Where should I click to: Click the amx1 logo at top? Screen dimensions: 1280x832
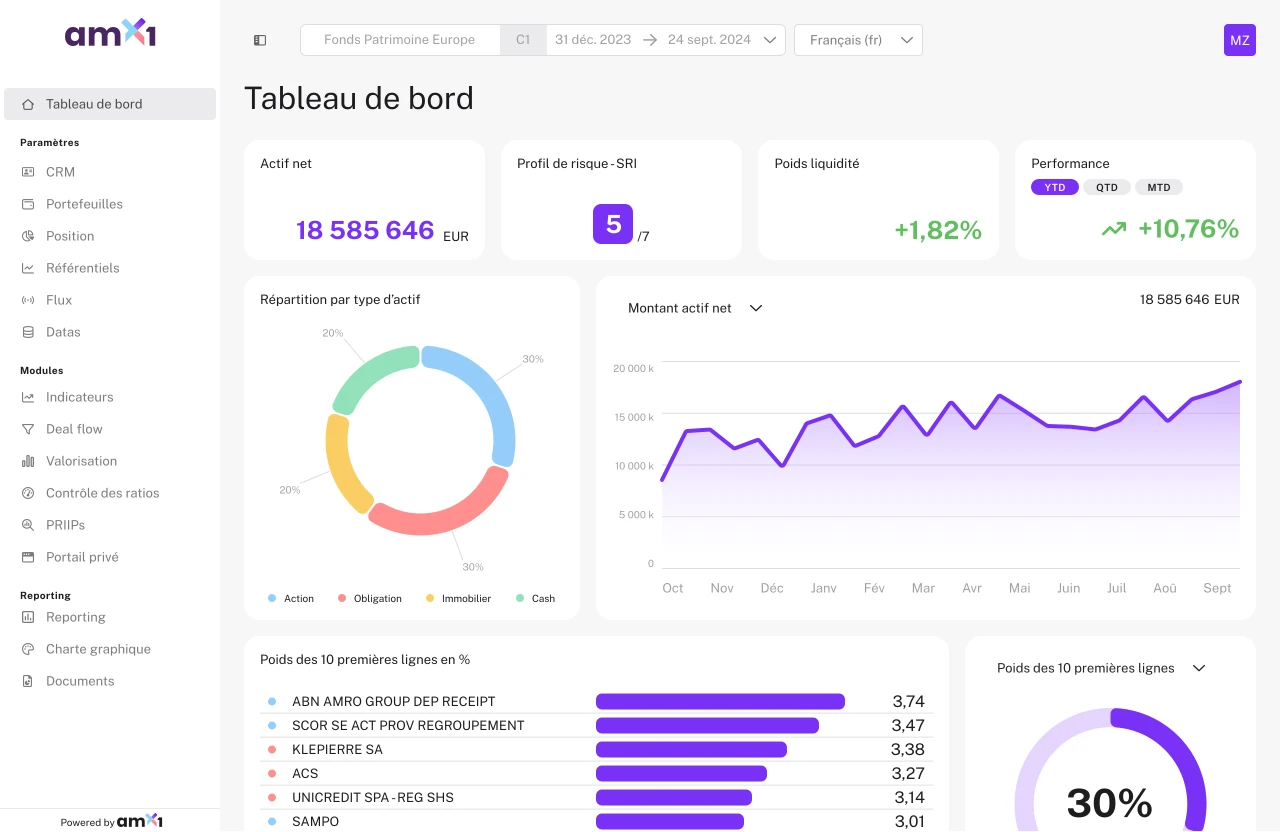click(110, 35)
